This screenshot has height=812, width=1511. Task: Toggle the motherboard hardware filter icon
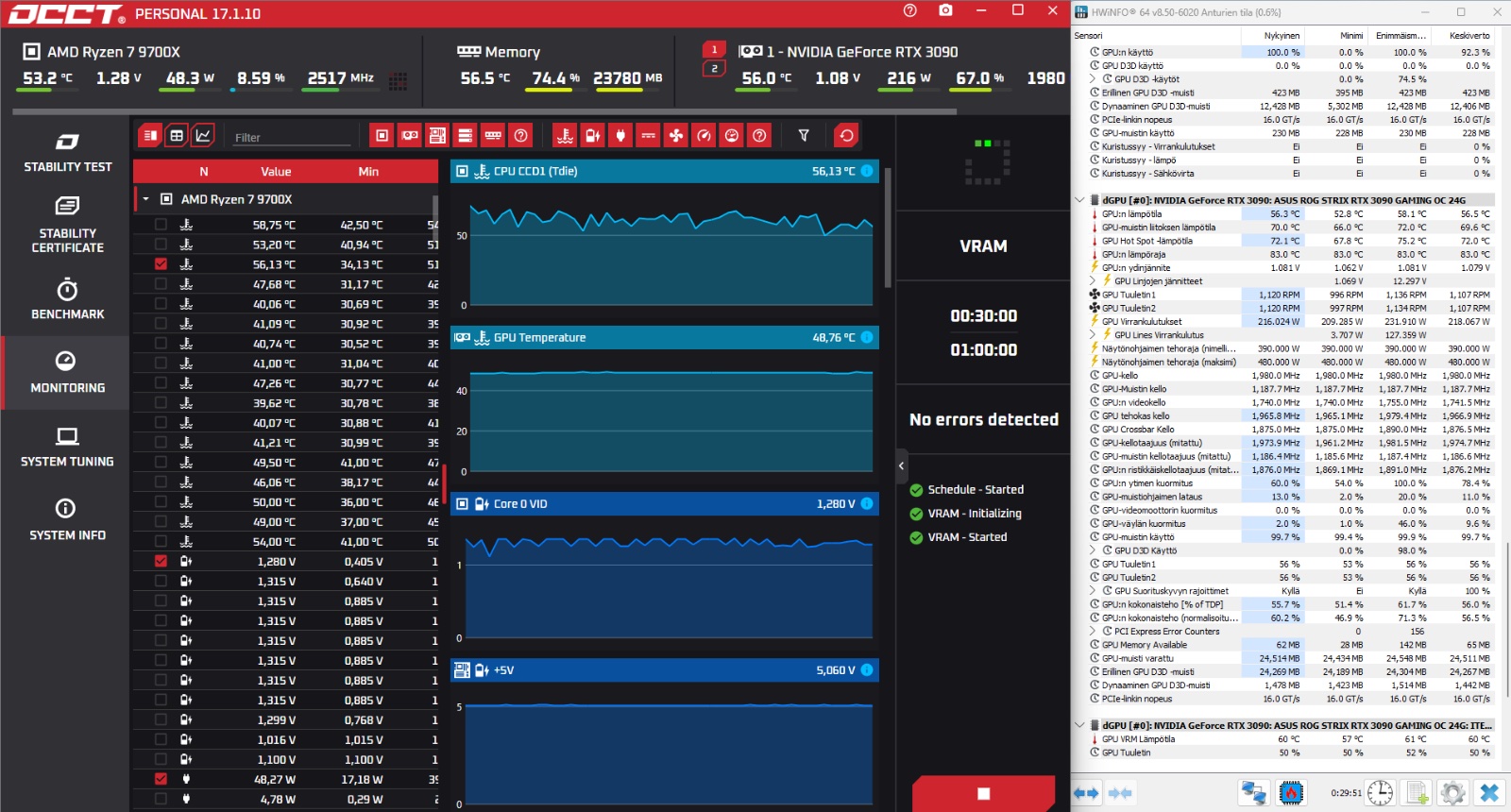(437, 136)
